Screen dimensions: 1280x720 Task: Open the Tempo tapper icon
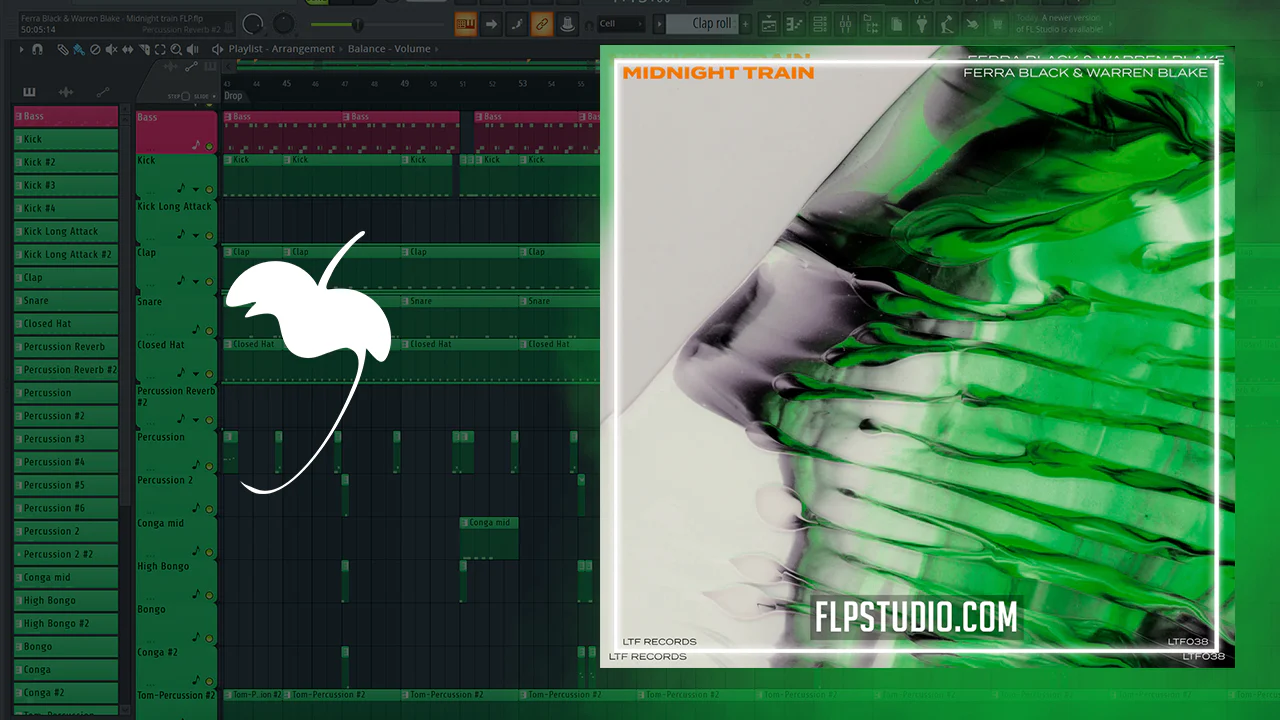[x=946, y=23]
